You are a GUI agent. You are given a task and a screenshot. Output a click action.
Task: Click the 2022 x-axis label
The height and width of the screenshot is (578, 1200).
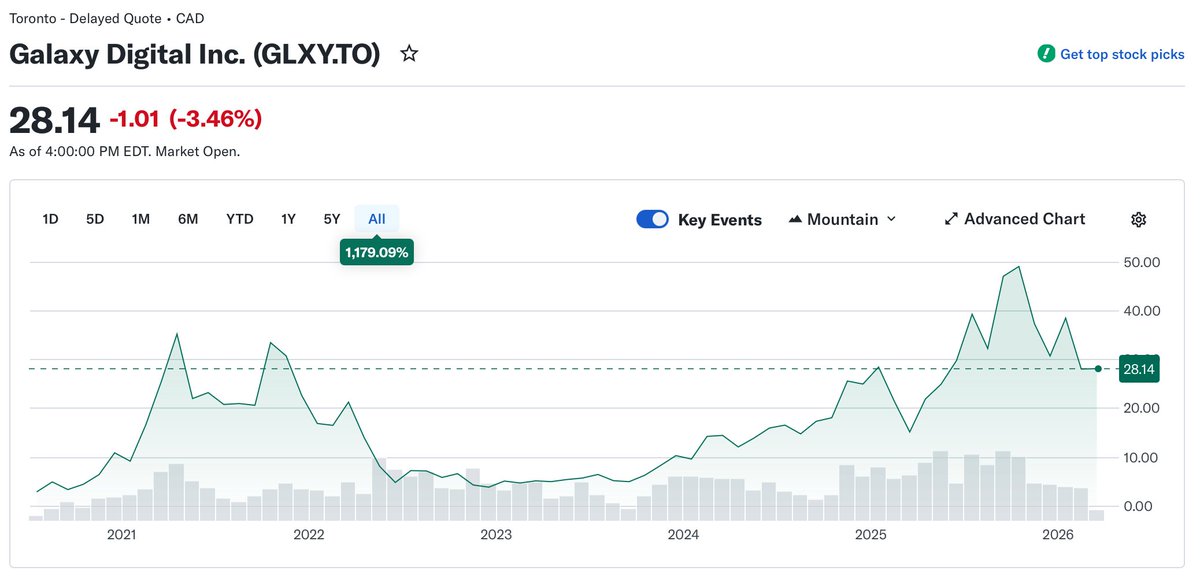(309, 535)
